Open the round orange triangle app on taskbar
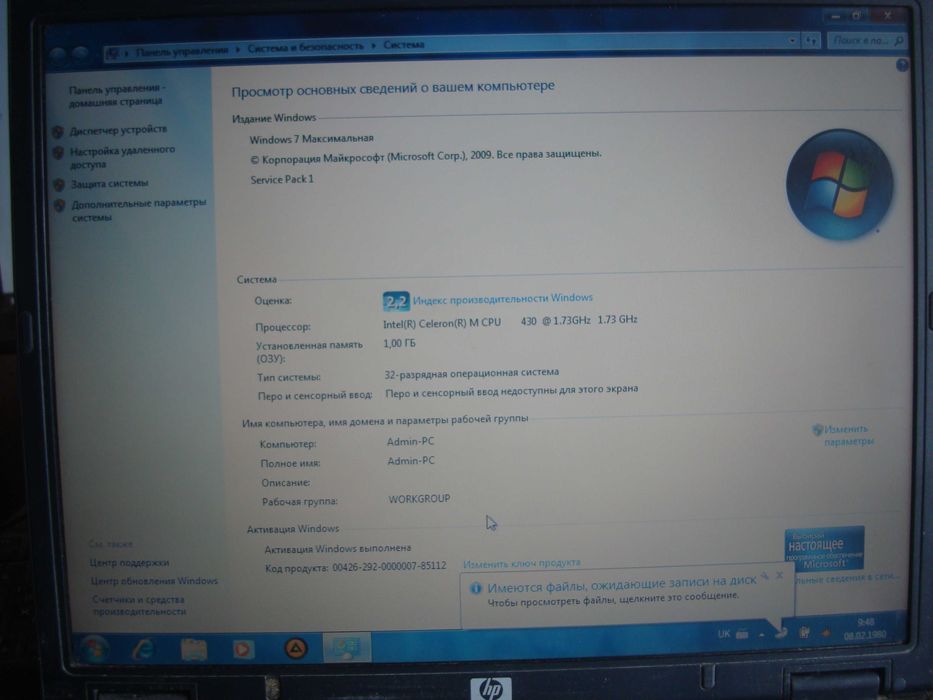Screen dimensions: 933x700 click(x=296, y=648)
